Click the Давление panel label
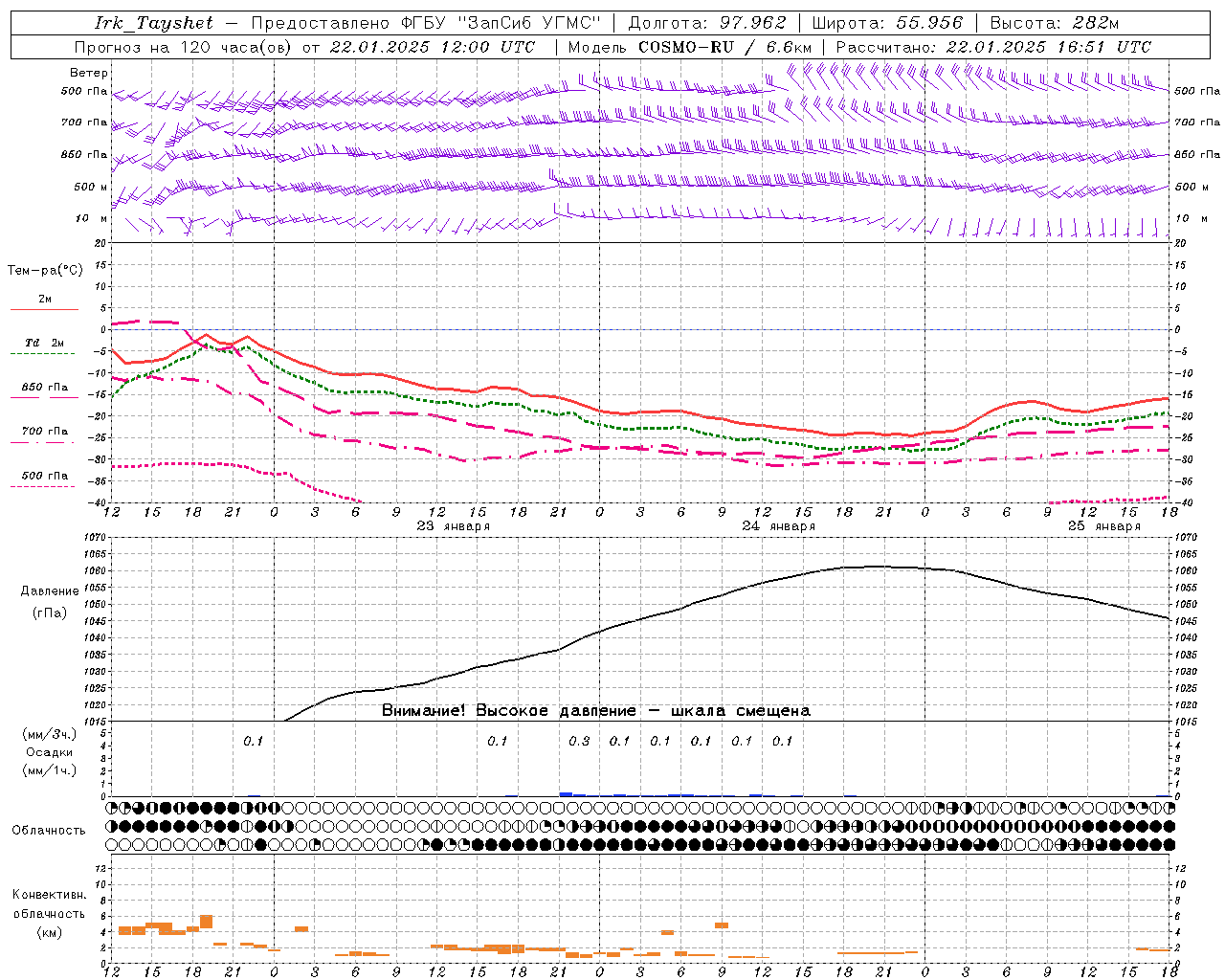Screen dimensions: 1225x980 (50, 591)
